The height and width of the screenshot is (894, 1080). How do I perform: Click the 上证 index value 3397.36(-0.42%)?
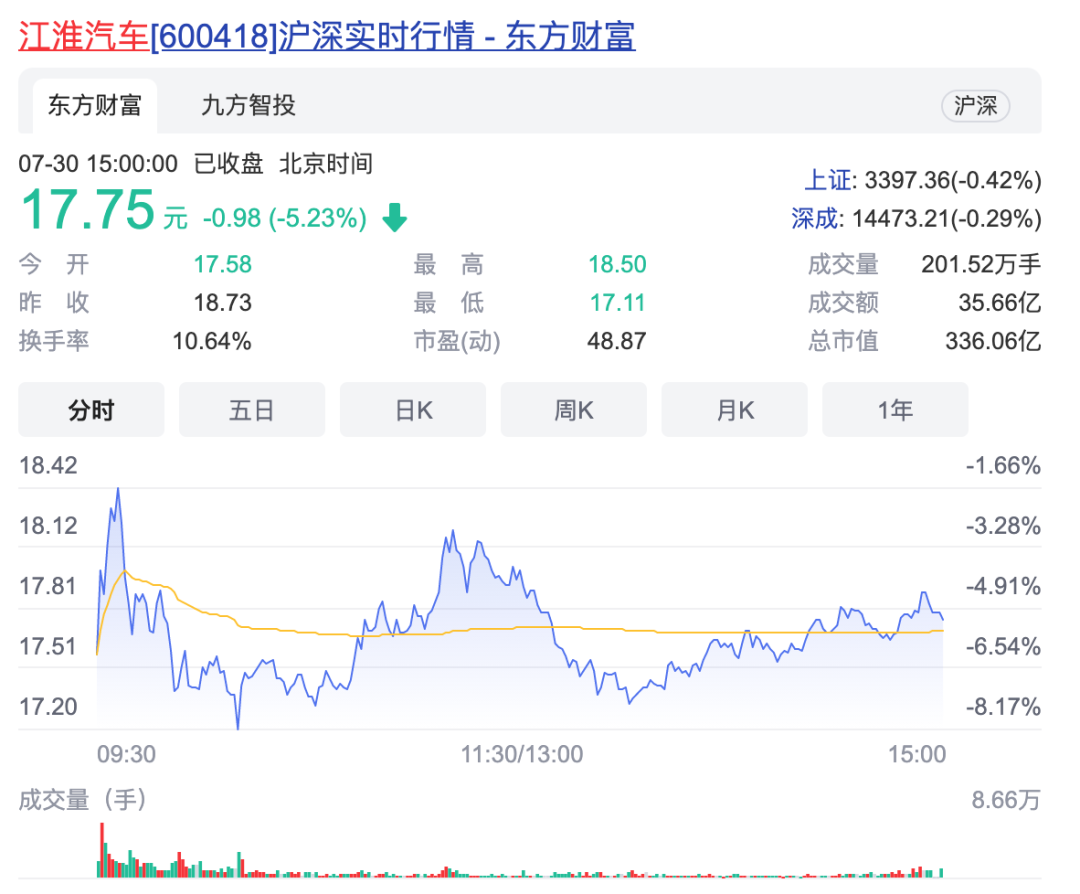953,180
